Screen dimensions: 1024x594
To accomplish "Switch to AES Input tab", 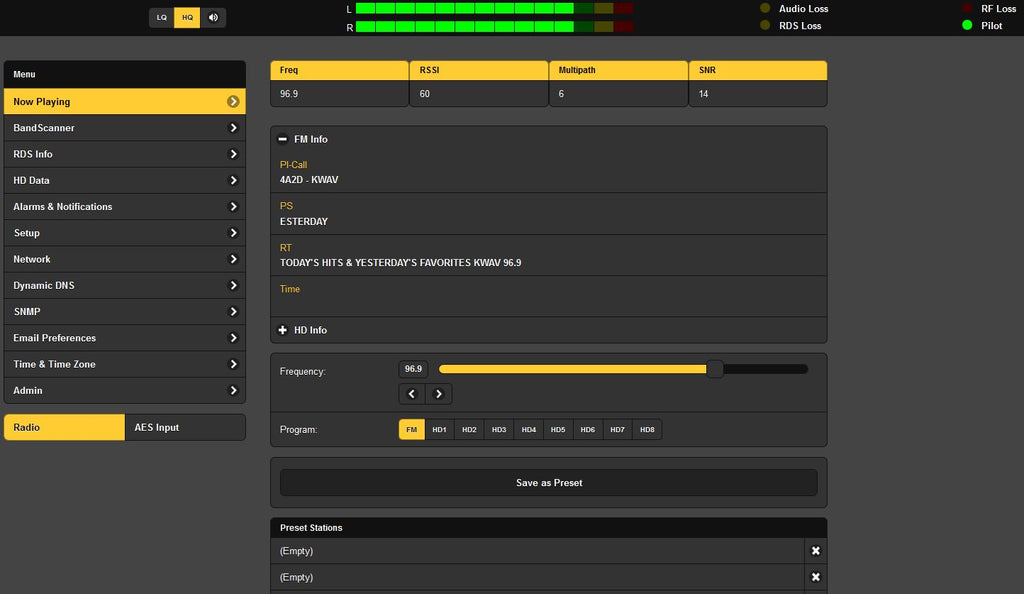I will click(185, 428).
